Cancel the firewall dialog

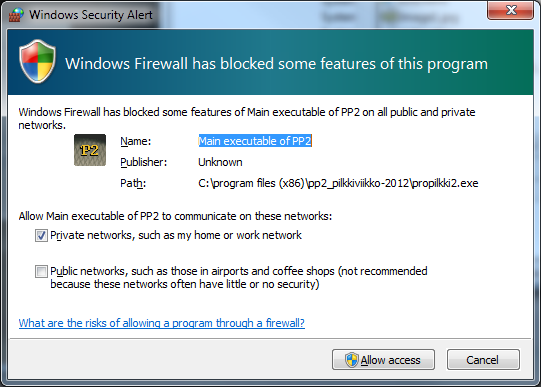point(483,360)
